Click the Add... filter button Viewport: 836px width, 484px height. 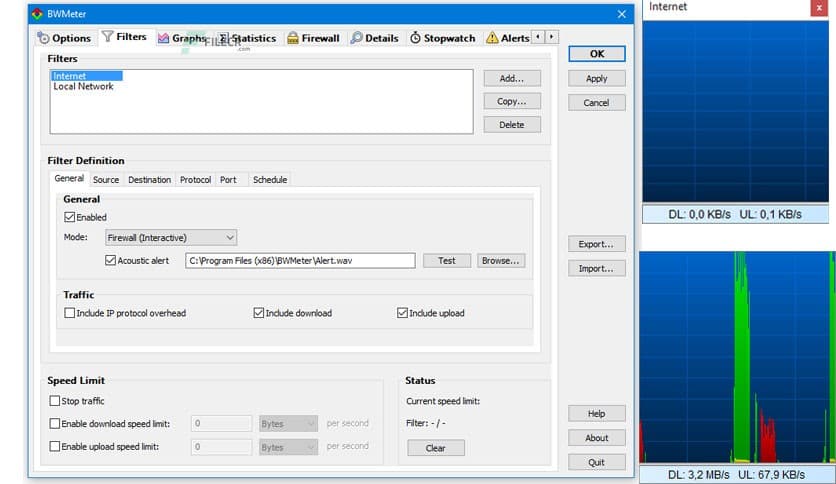point(512,78)
